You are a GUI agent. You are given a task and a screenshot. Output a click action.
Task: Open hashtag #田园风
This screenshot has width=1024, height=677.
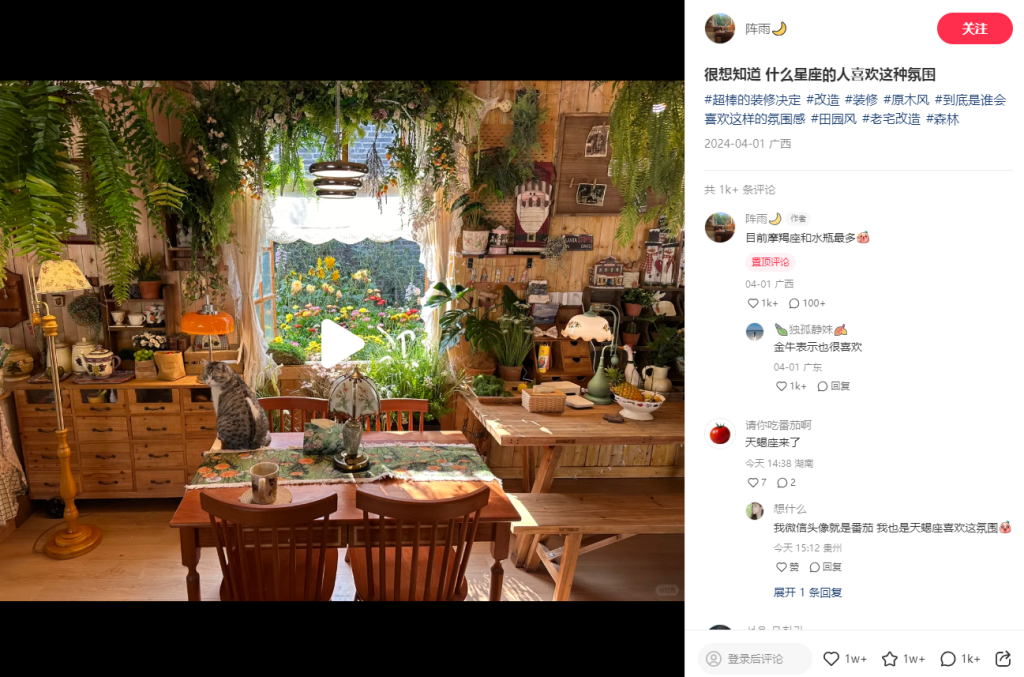833,119
